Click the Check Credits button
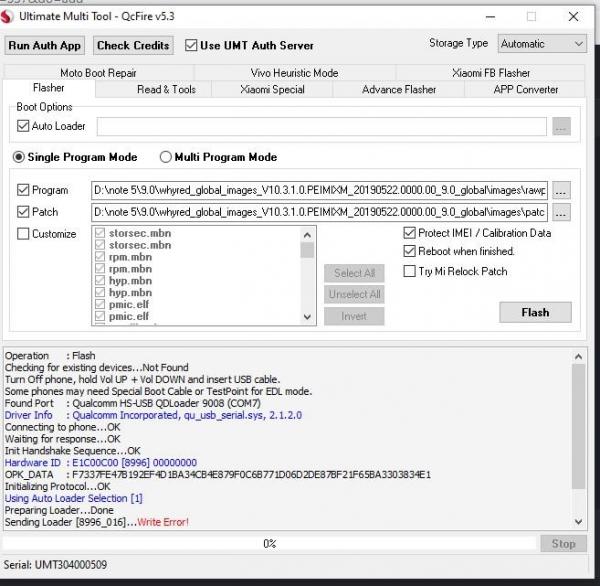 pos(133,46)
